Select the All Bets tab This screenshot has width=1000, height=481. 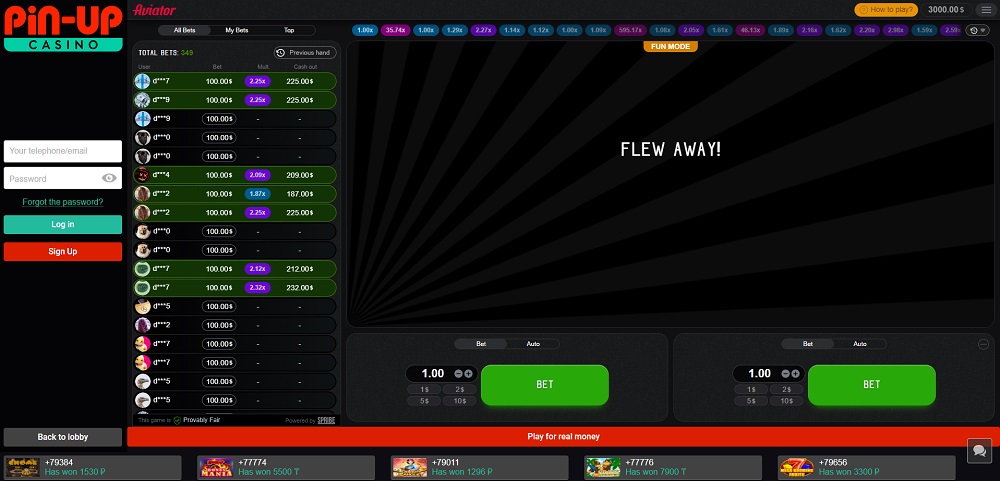coord(185,30)
